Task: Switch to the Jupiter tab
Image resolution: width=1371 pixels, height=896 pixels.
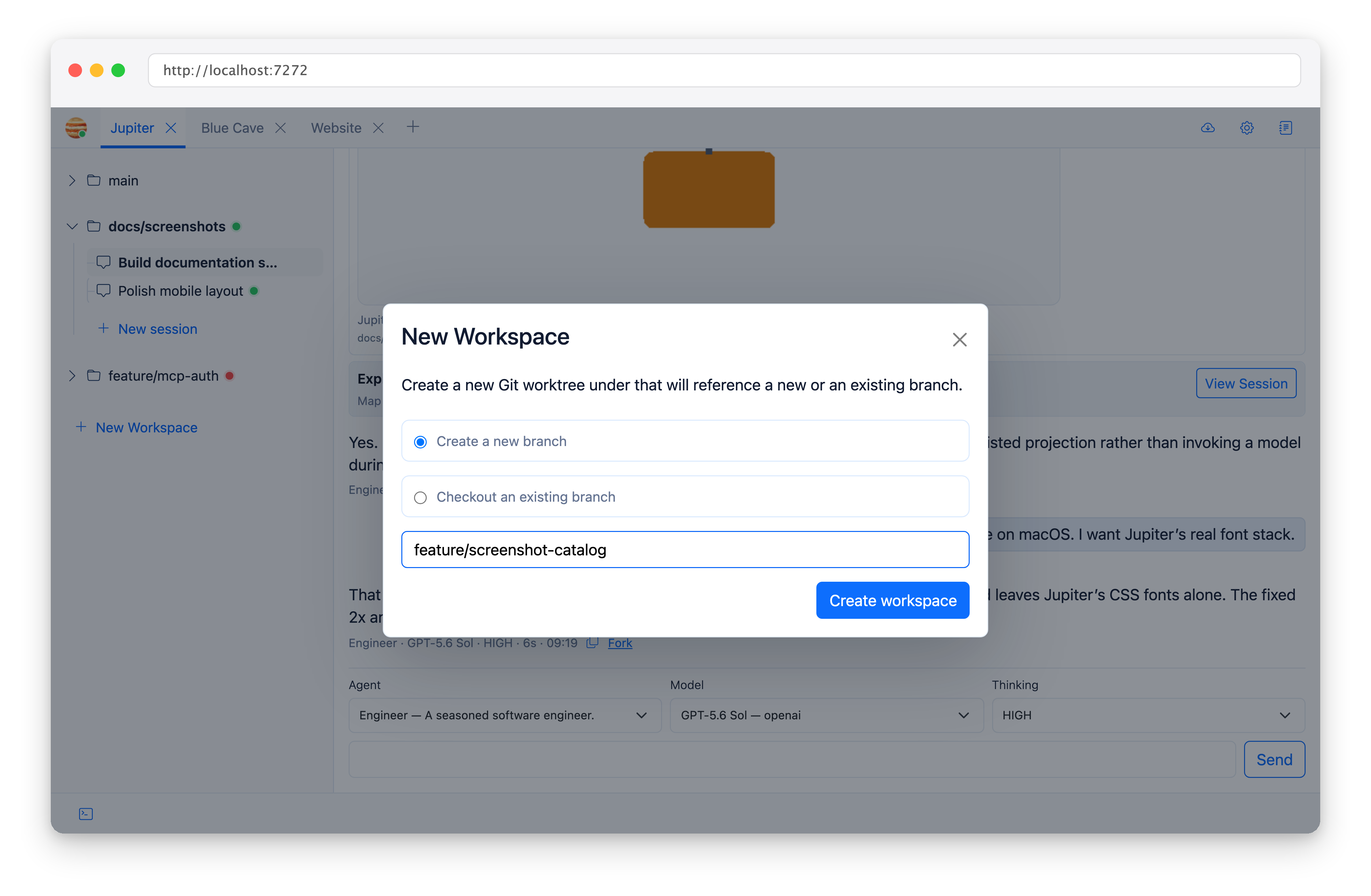Action: coord(132,128)
